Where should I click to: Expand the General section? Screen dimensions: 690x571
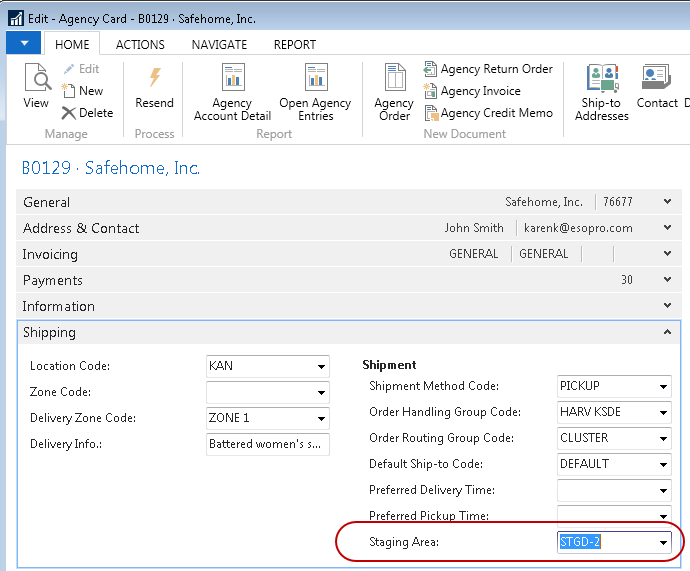(x=666, y=202)
